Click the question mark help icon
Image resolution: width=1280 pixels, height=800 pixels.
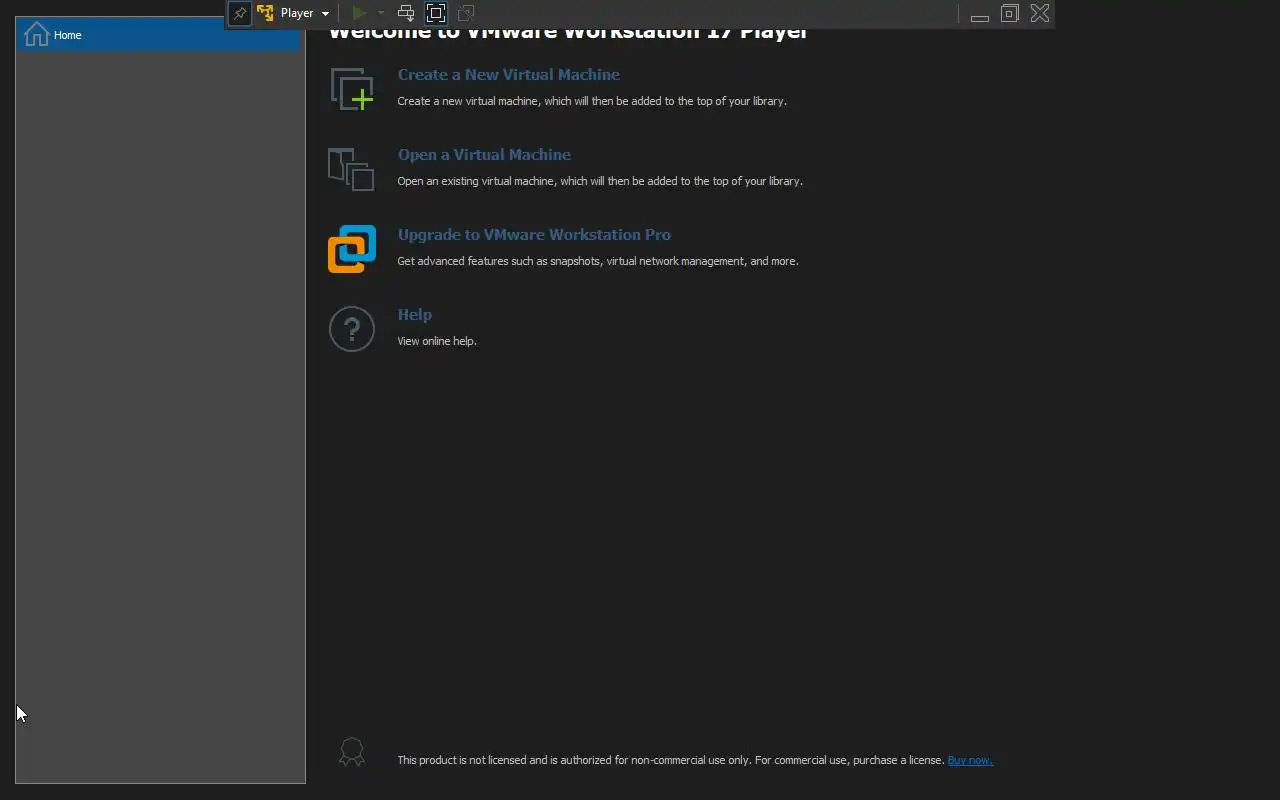[x=352, y=329]
